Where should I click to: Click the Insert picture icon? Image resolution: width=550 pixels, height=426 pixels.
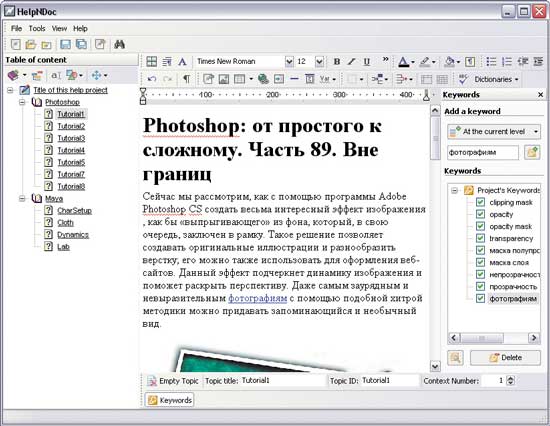pos(224,79)
